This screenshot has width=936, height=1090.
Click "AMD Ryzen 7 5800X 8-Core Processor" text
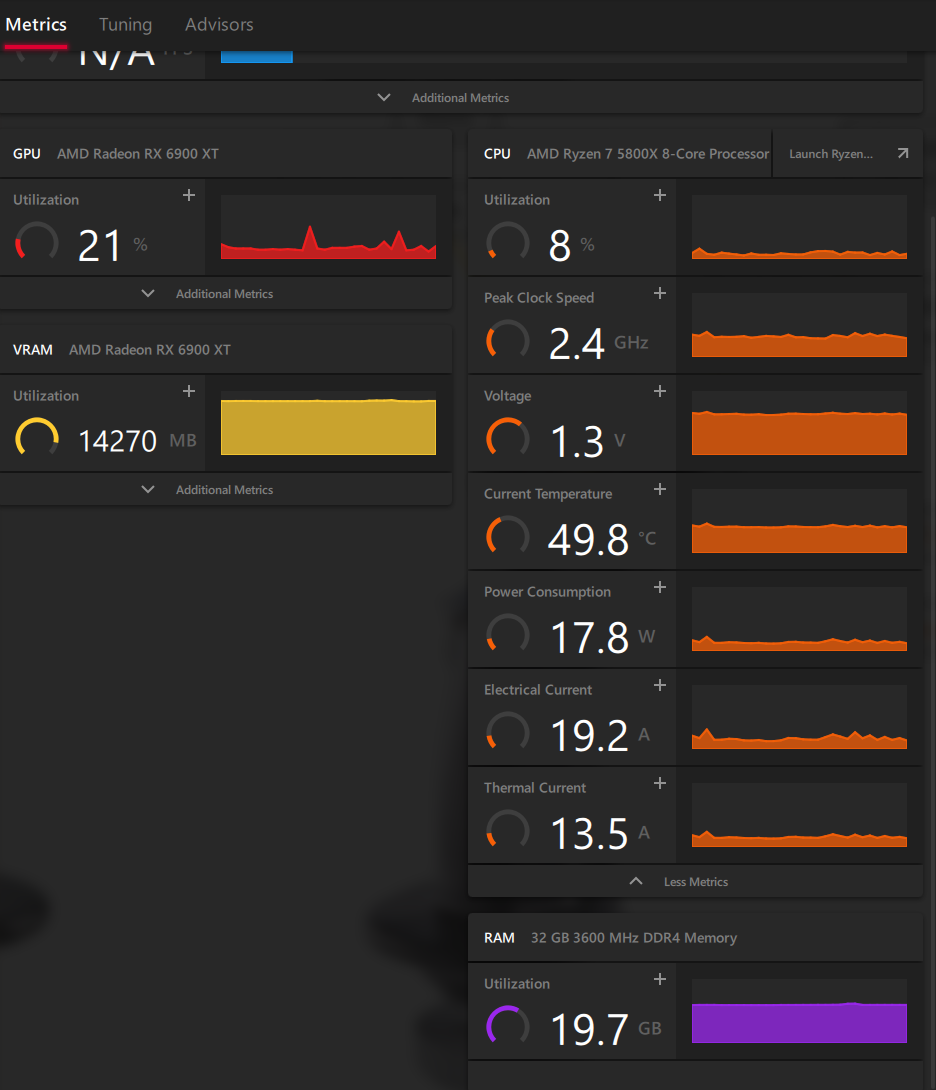point(648,154)
